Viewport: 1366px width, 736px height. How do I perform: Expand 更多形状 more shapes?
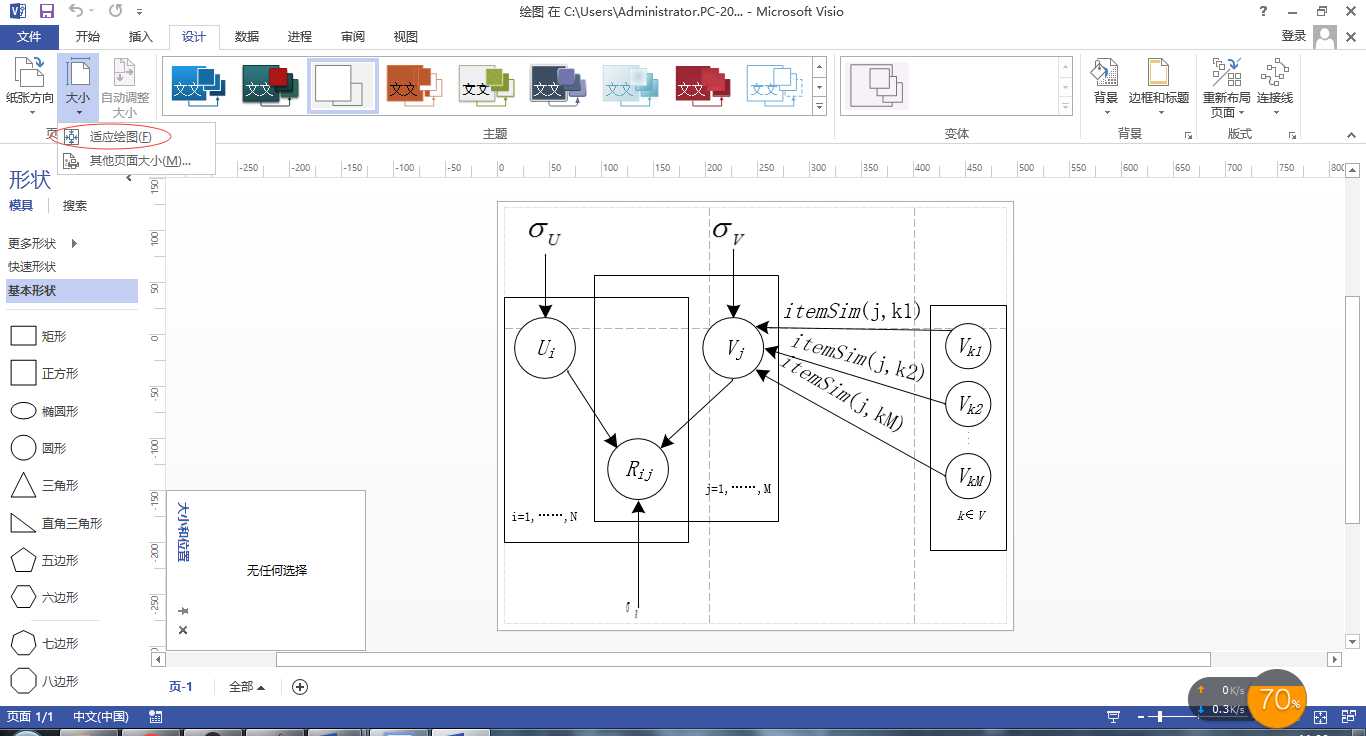(x=43, y=243)
